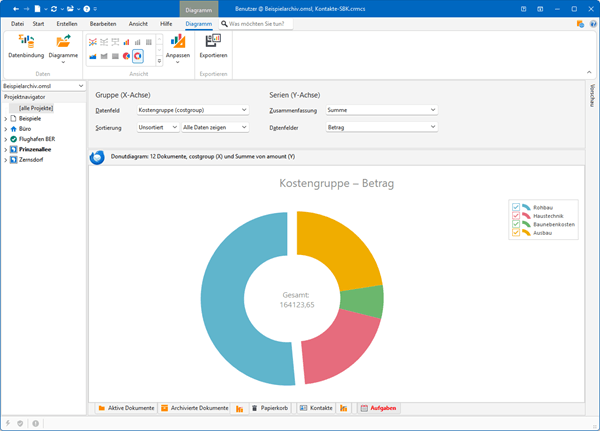The width and height of the screenshot is (600, 431).
Task: Go back with the left arrow
Action: pos(16,9)
